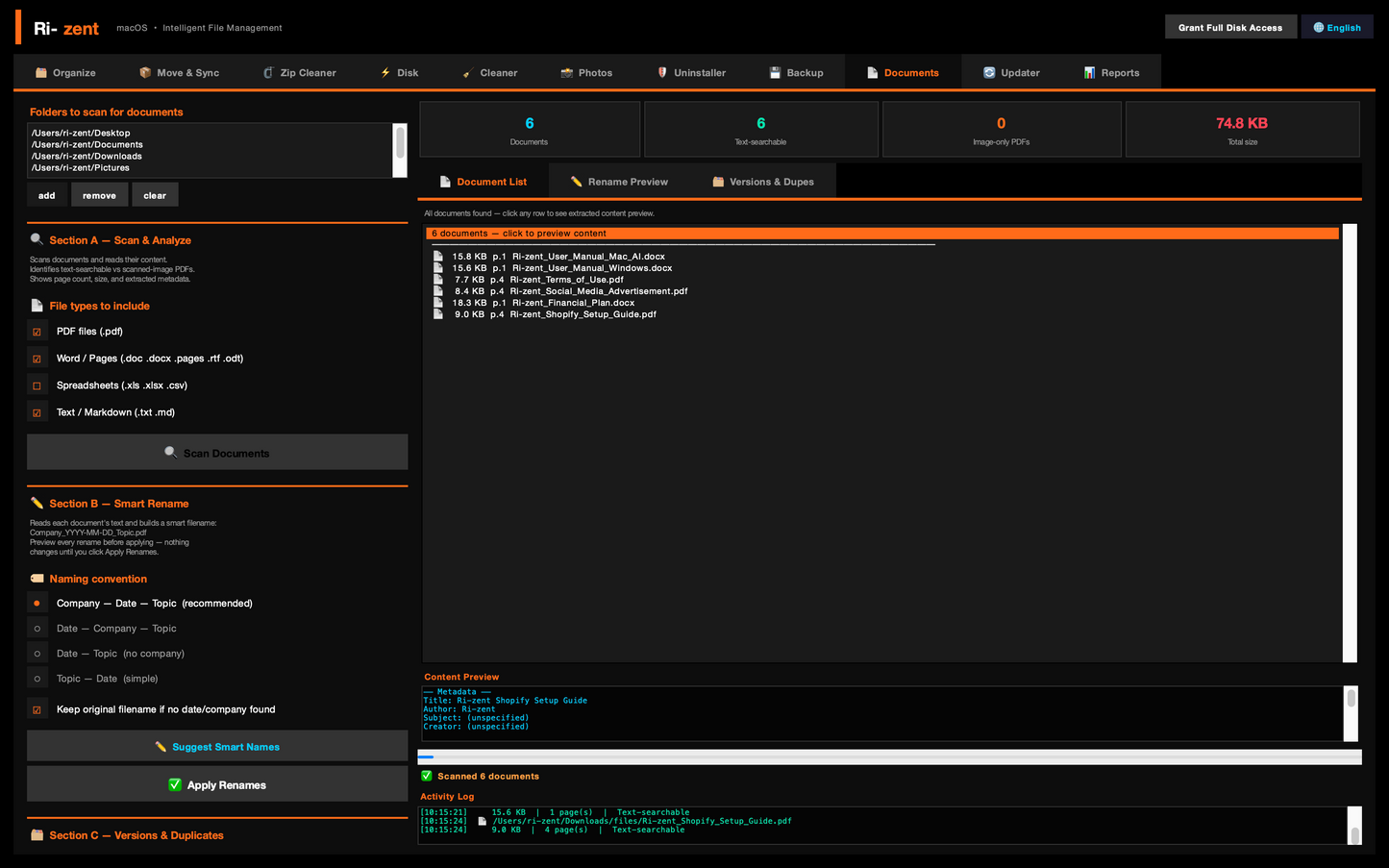Click the scan progress bar
Screen dimensions: 1389x868
889,756
